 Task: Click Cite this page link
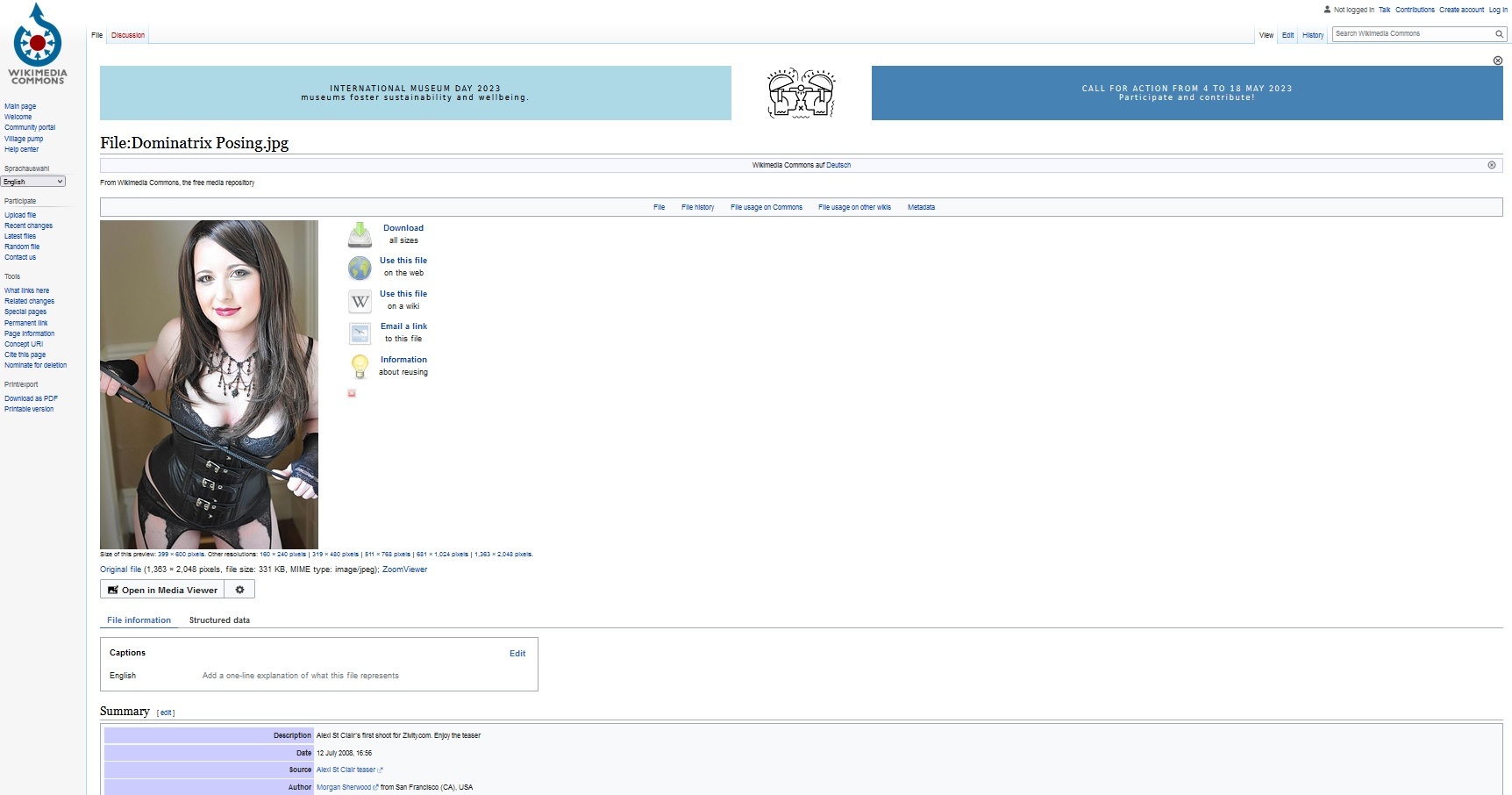tap(25, 355)
